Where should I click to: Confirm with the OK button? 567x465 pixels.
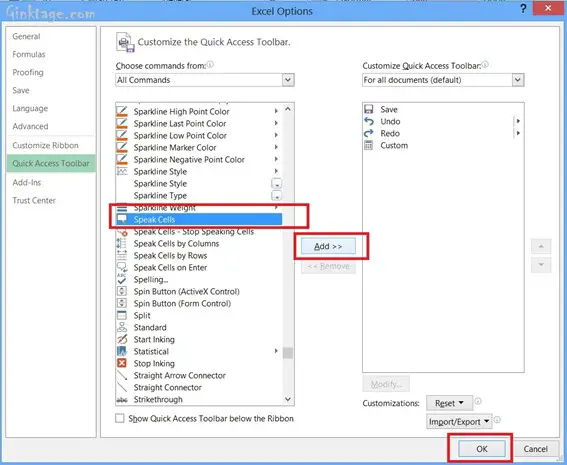pyautogui.click(x=482, y=449)
